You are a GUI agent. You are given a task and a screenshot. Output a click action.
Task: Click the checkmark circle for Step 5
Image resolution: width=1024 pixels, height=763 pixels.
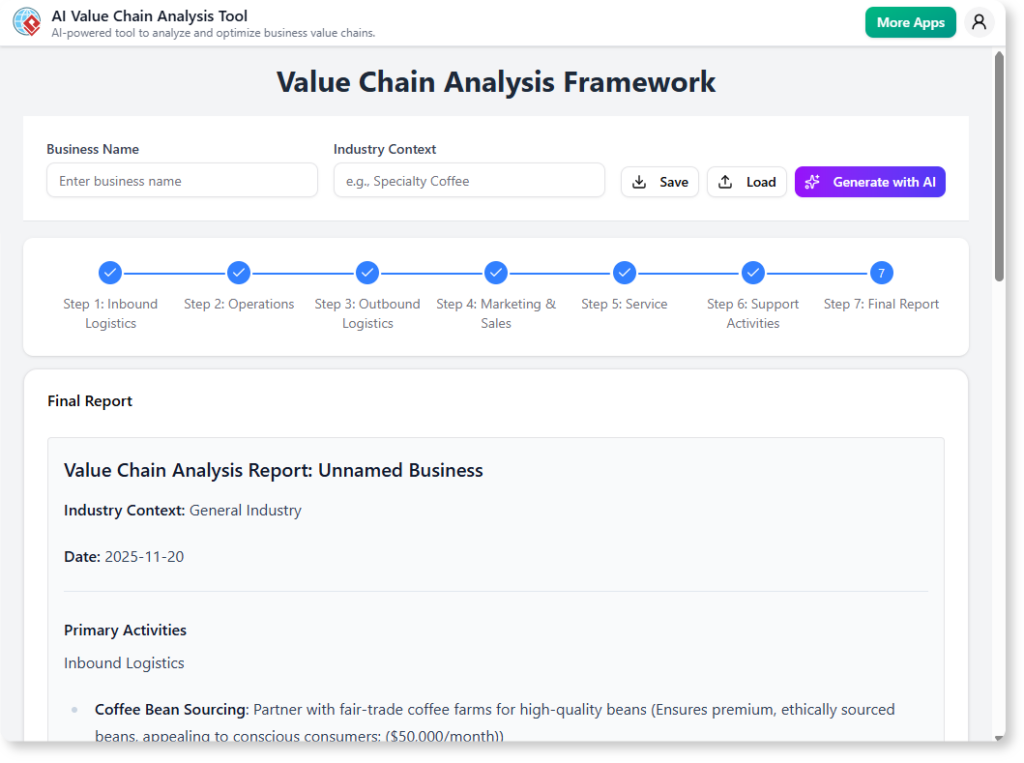[x=624, y=272]
